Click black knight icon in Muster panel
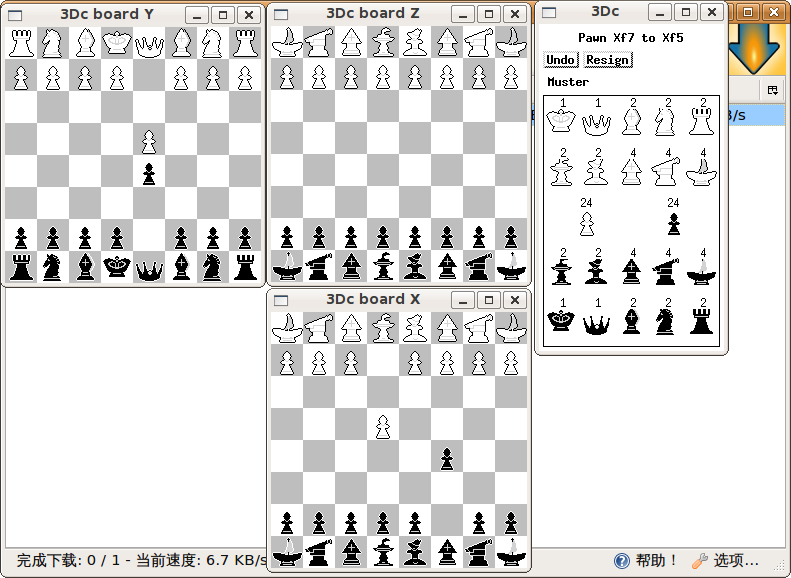791x578 pixels. [x=666, y=322]
